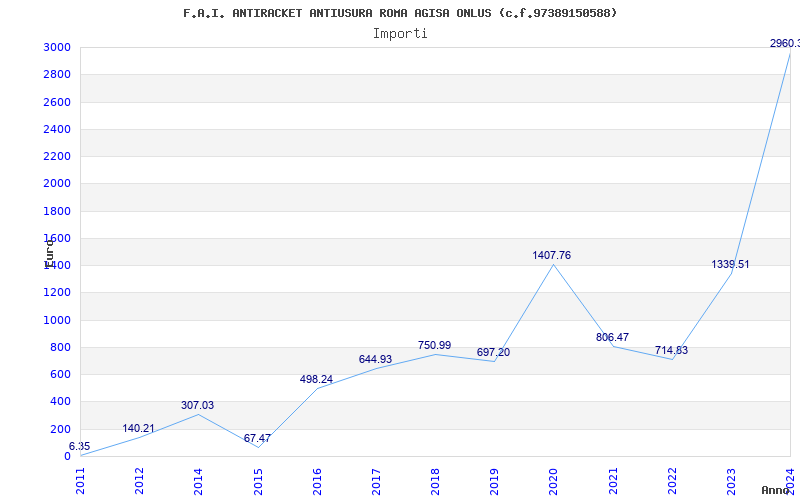800x500 pixels.
Task: Click the 1339.51 data label
Action: point(731,264)
